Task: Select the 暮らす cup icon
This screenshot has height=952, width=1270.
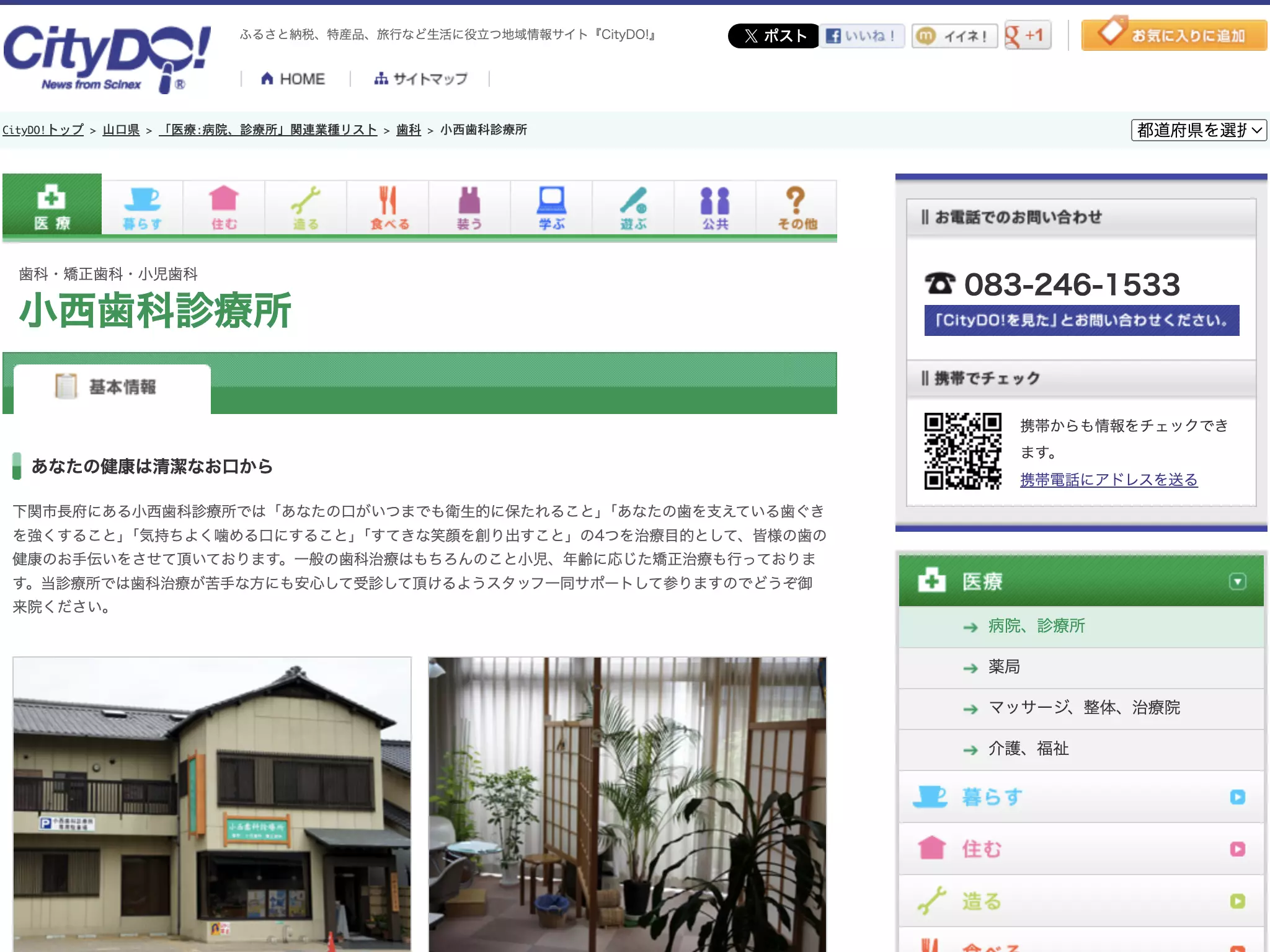Action: click(x=142, y=208)
